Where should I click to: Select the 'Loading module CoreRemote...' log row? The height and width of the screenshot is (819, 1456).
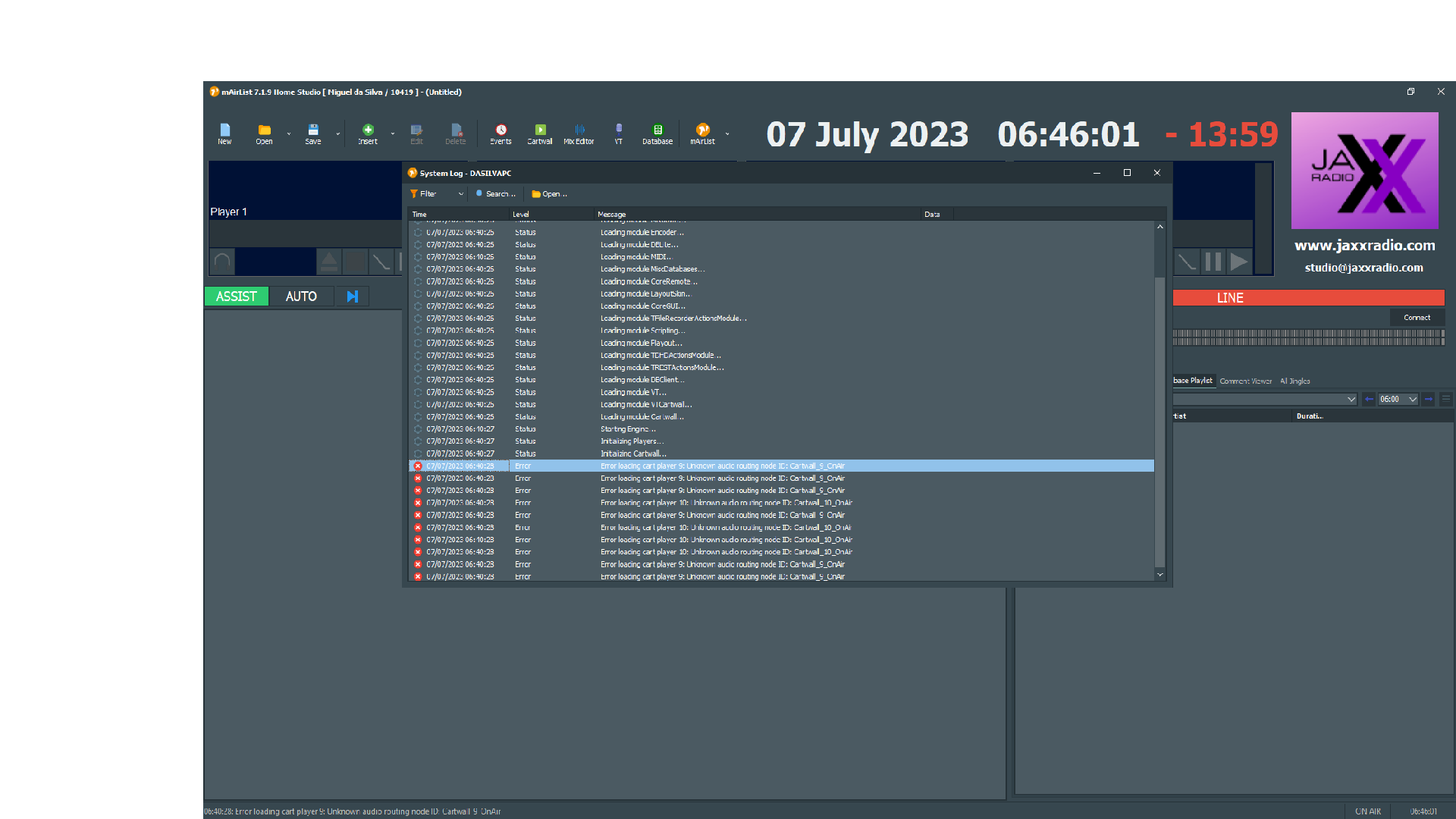781,281
